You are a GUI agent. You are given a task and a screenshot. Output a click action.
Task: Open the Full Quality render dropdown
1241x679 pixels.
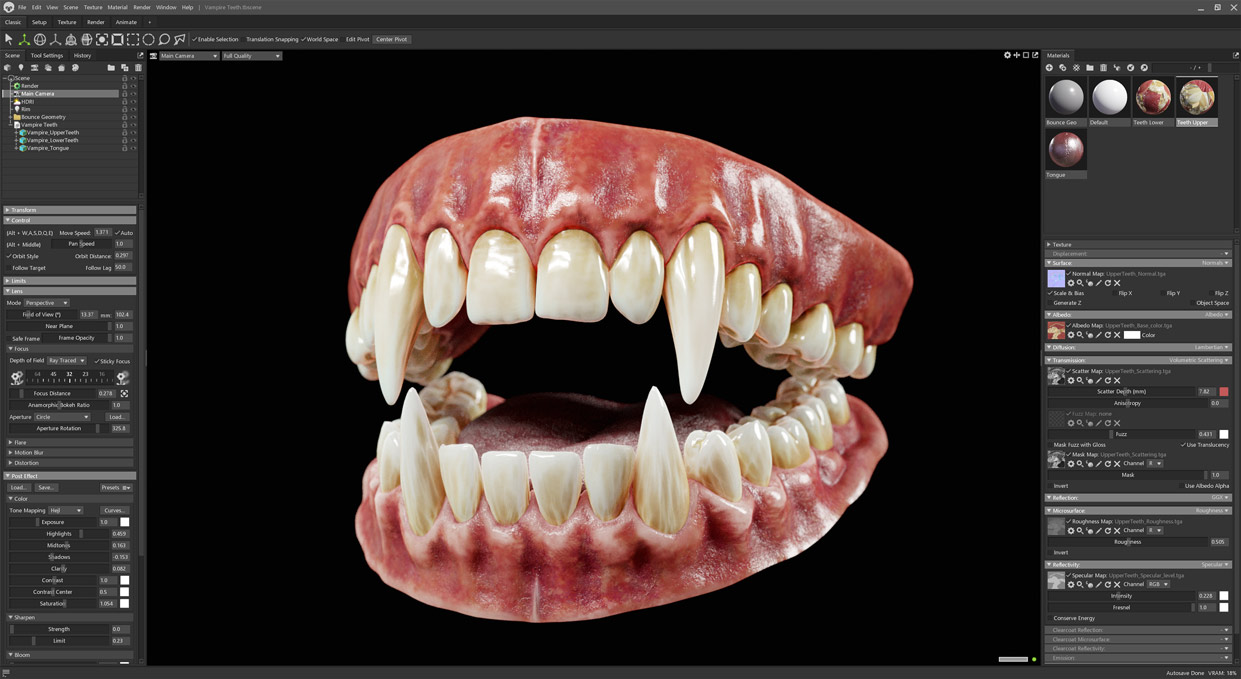(251, 56)
